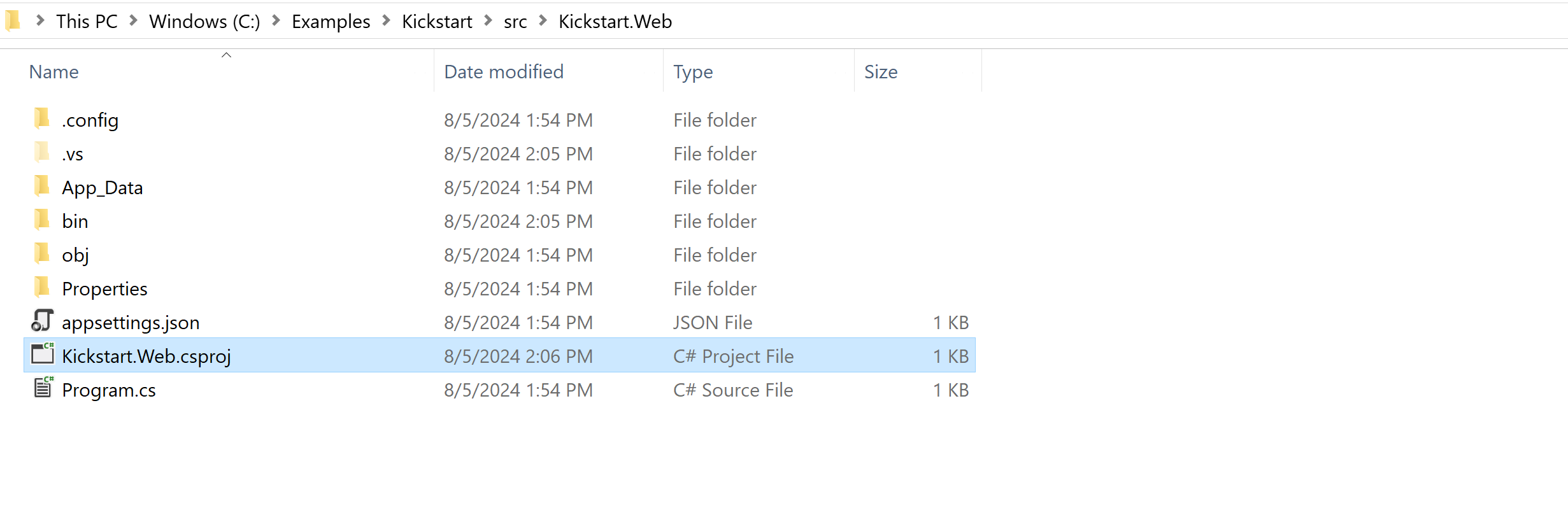
Task: Click the hidden .vs folder icon
Action: click(42, 152)
